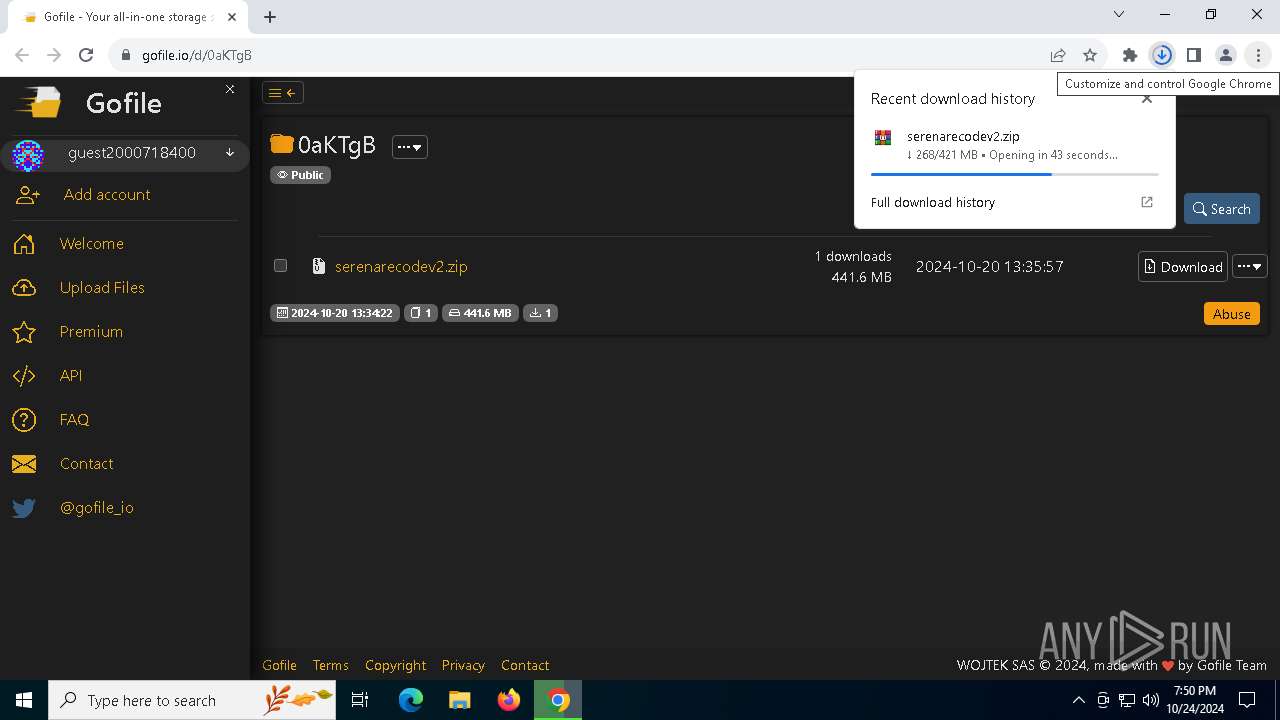Screen dimensions: 1280x720
Task: Open the FAQ page
Action: tap(74, 419)
